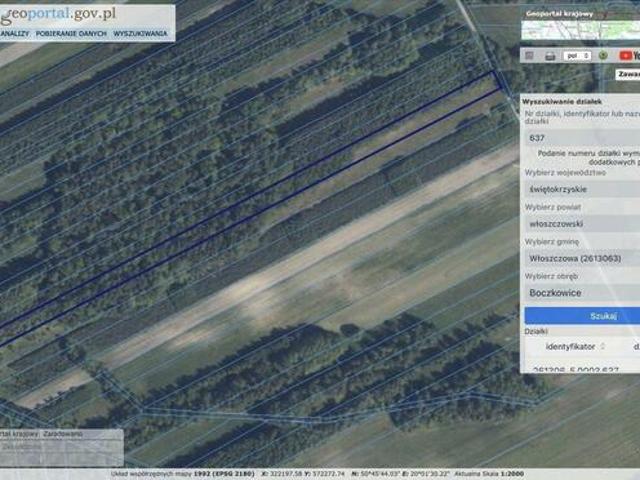Open the gmina dropdown showing Włoszczowa (2613063)
The height and width of the screenshot is (480, 640).
[x=582, y=258]
